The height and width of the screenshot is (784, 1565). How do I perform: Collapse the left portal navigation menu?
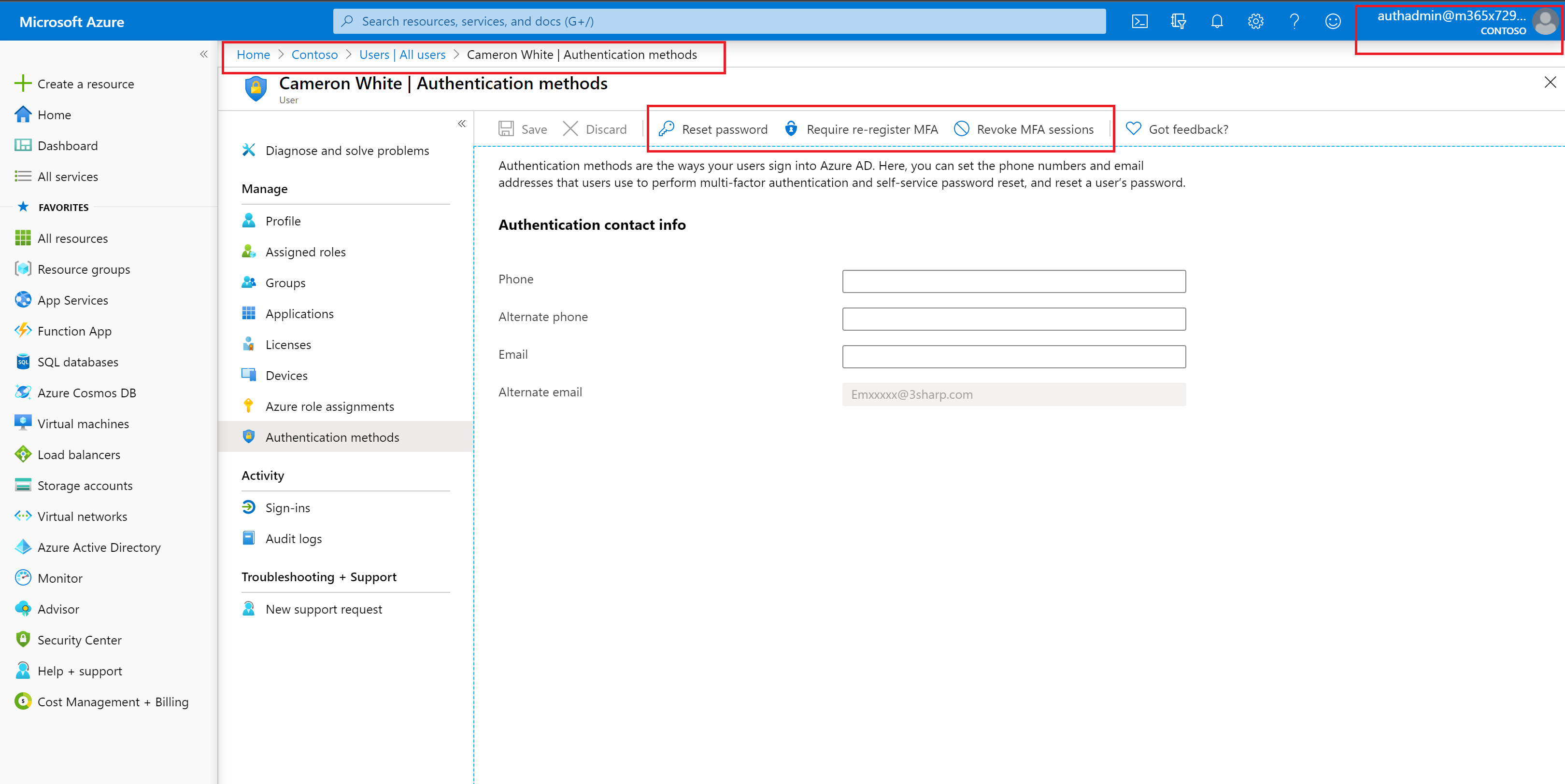[203, 54]
